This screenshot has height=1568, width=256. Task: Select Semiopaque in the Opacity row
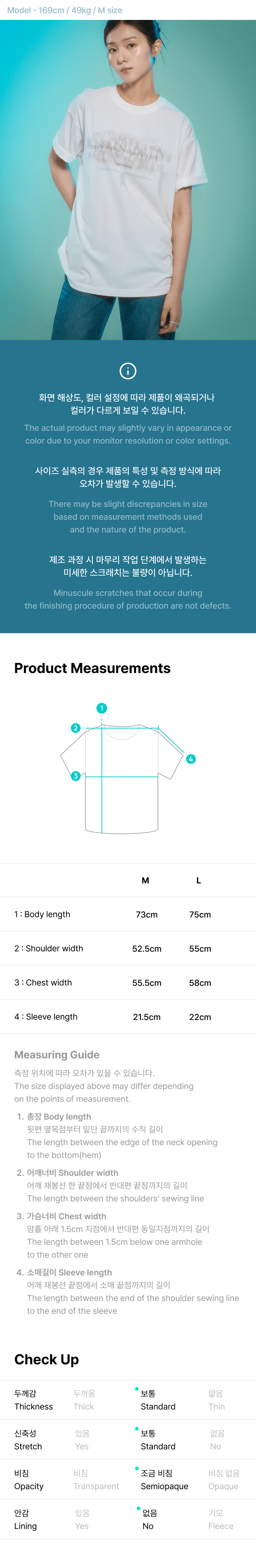[x=164, y=1480]
